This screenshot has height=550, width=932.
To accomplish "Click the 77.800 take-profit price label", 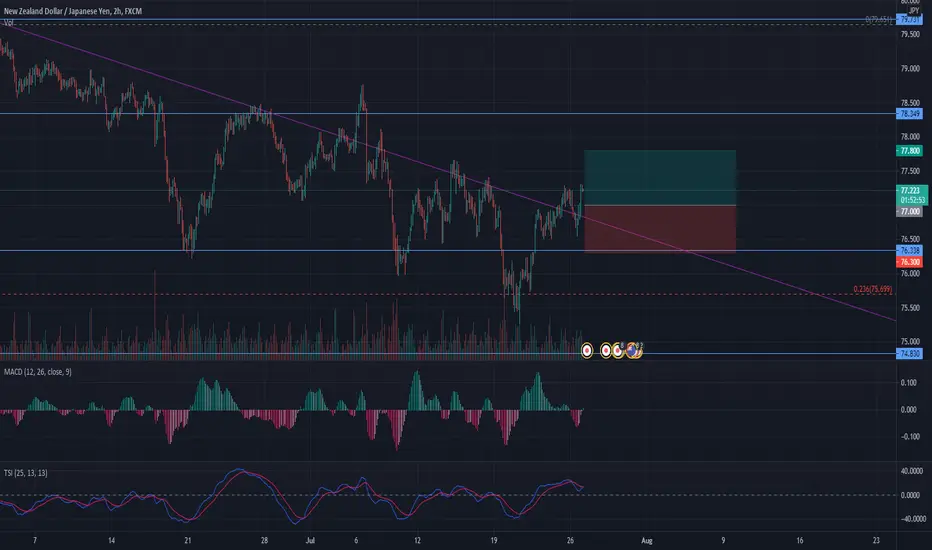I will [909, 151].
